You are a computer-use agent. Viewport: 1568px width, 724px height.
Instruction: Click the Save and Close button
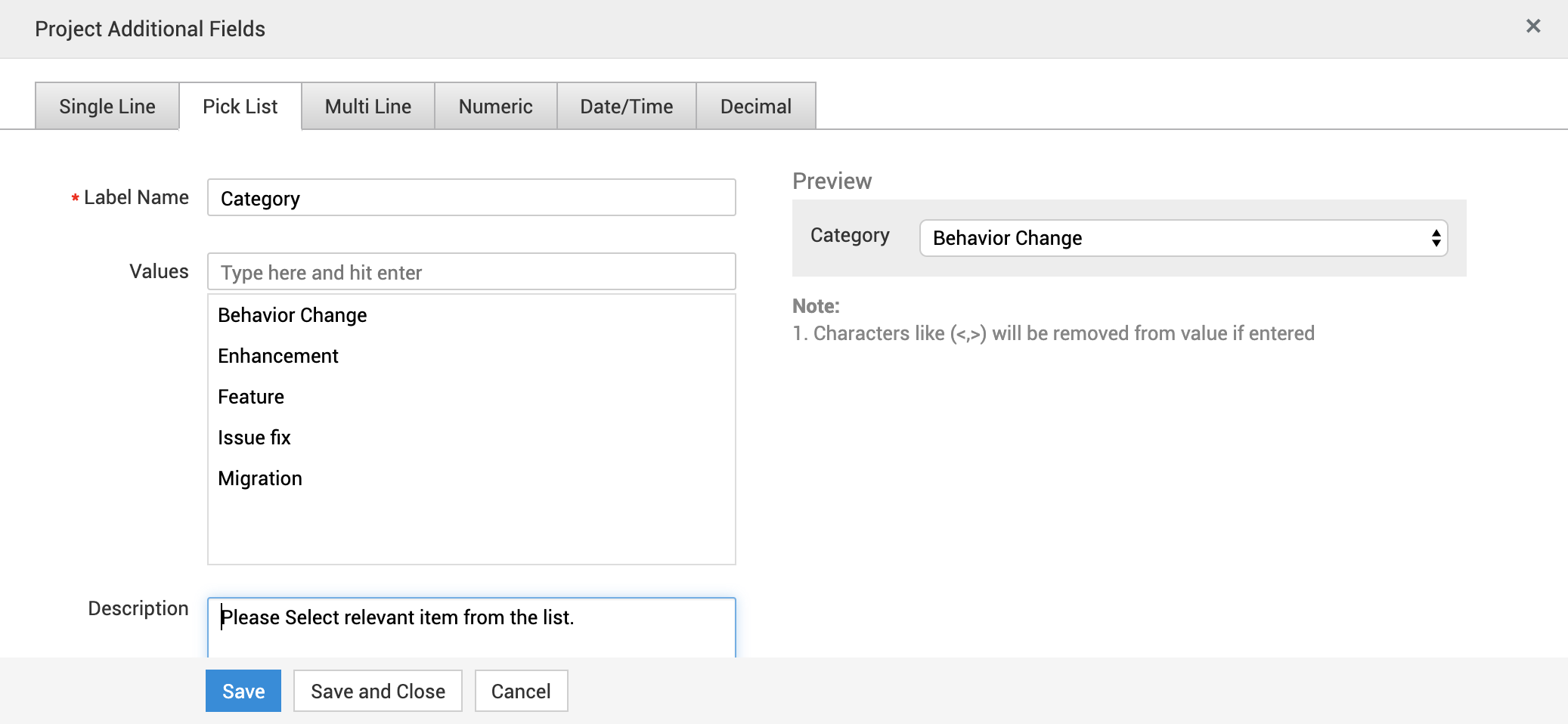tap(377, 691)
